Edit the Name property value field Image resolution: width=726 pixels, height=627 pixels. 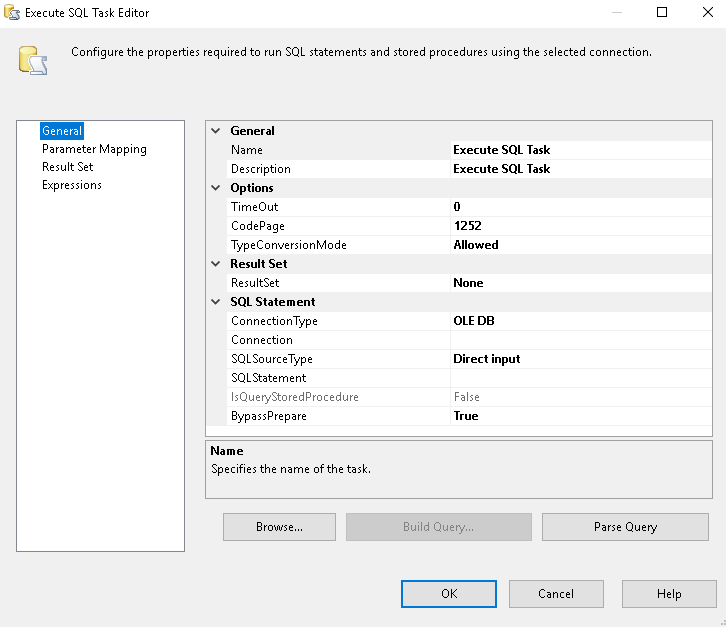580,150
